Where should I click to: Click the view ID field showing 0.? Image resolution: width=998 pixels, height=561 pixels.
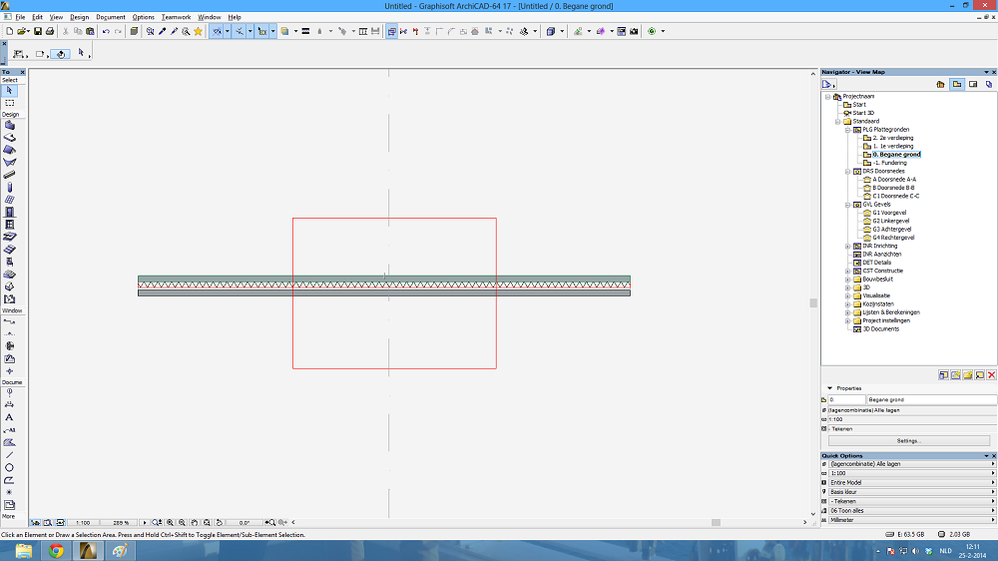847,400
